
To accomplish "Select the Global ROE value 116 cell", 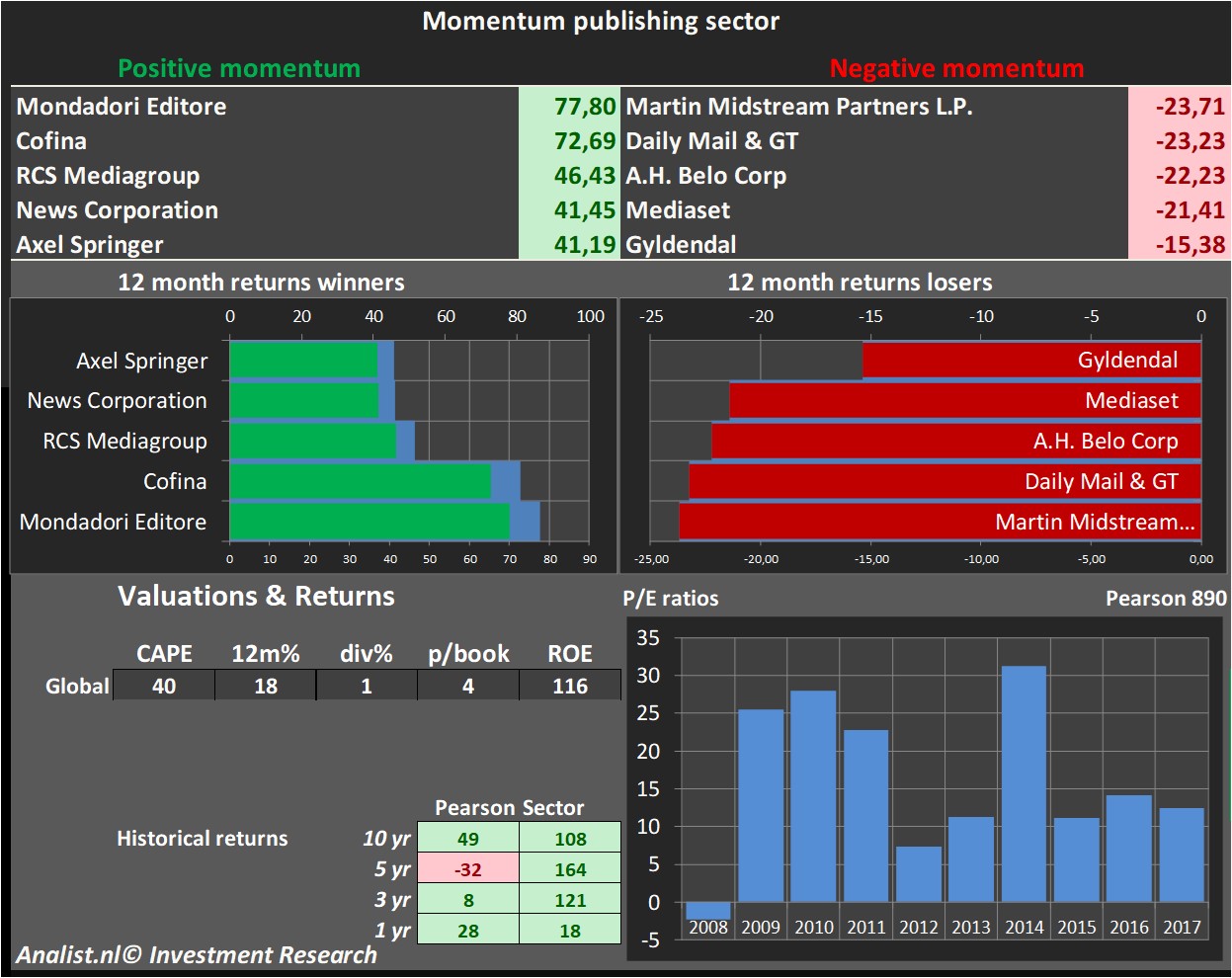I will (x=569, y=686).
